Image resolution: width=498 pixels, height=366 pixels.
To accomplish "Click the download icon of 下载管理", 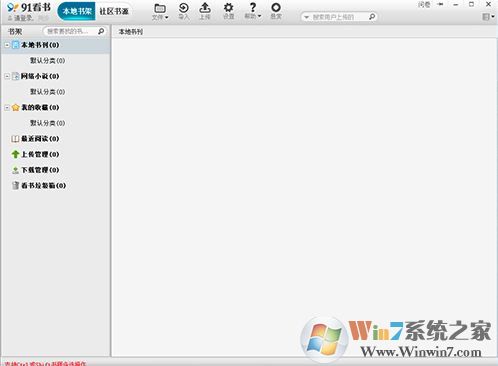I will tap(15, 170).
